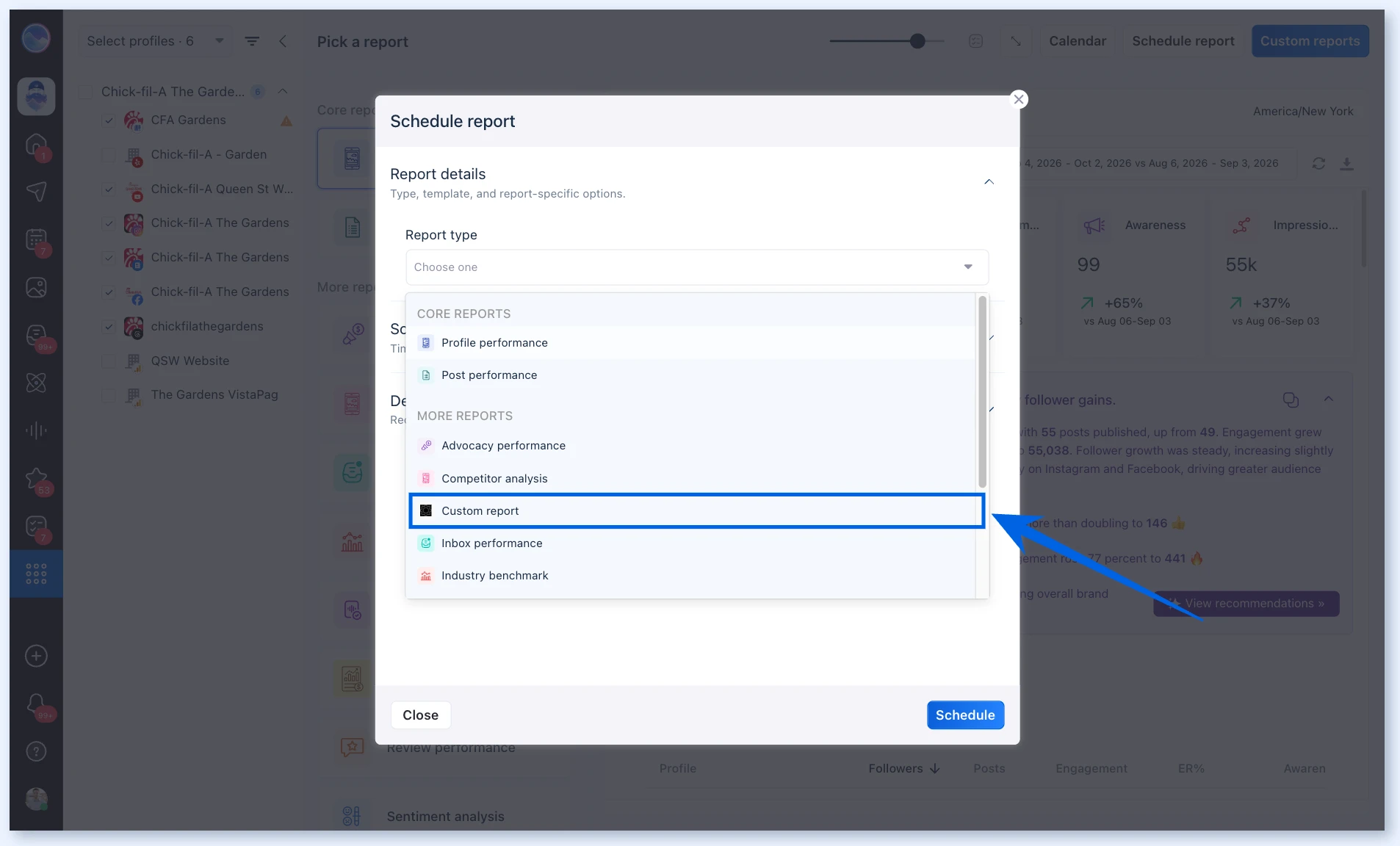
Task: Open Custom reports button
Action: coord(1310,41)
